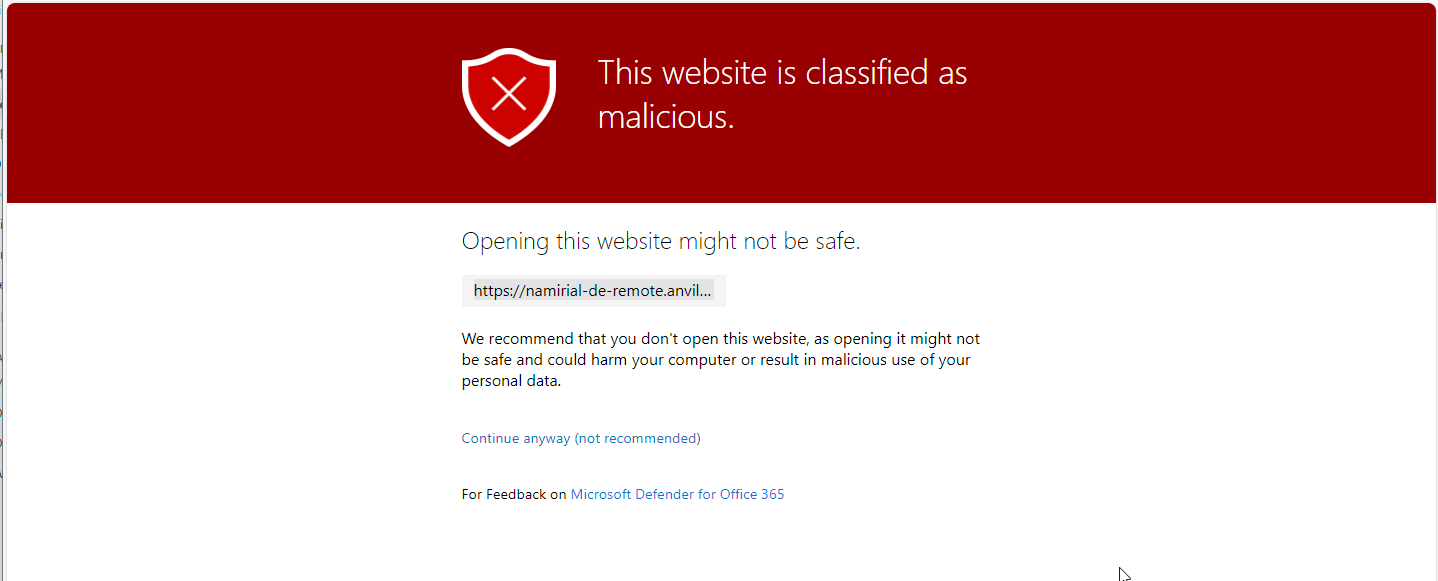This screenshot has height=581, width=1438.
Task: Click the 'This website is classified as' heading line
Action: click(x=783, y=73)
